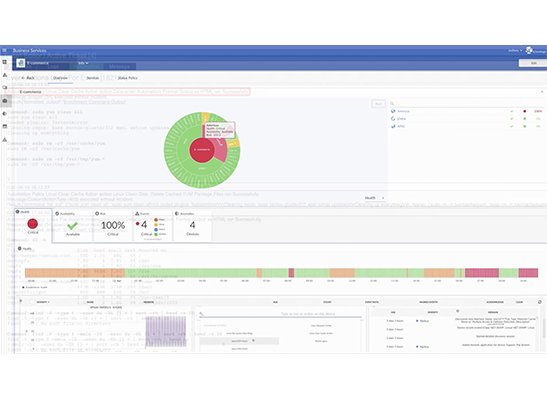
Task: Click the search magnifier above region list
Action: tap(392, 104)
